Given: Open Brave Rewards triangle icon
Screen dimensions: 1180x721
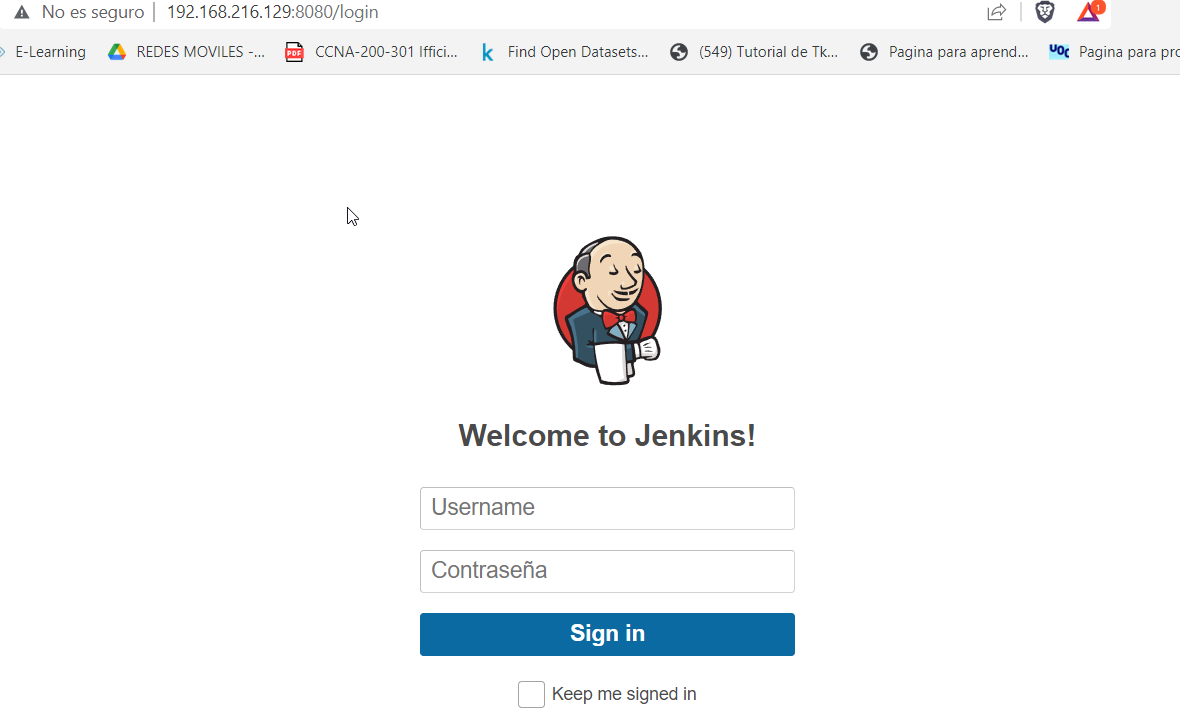Looking at the screenshot, I should (x=1089, y=11).
